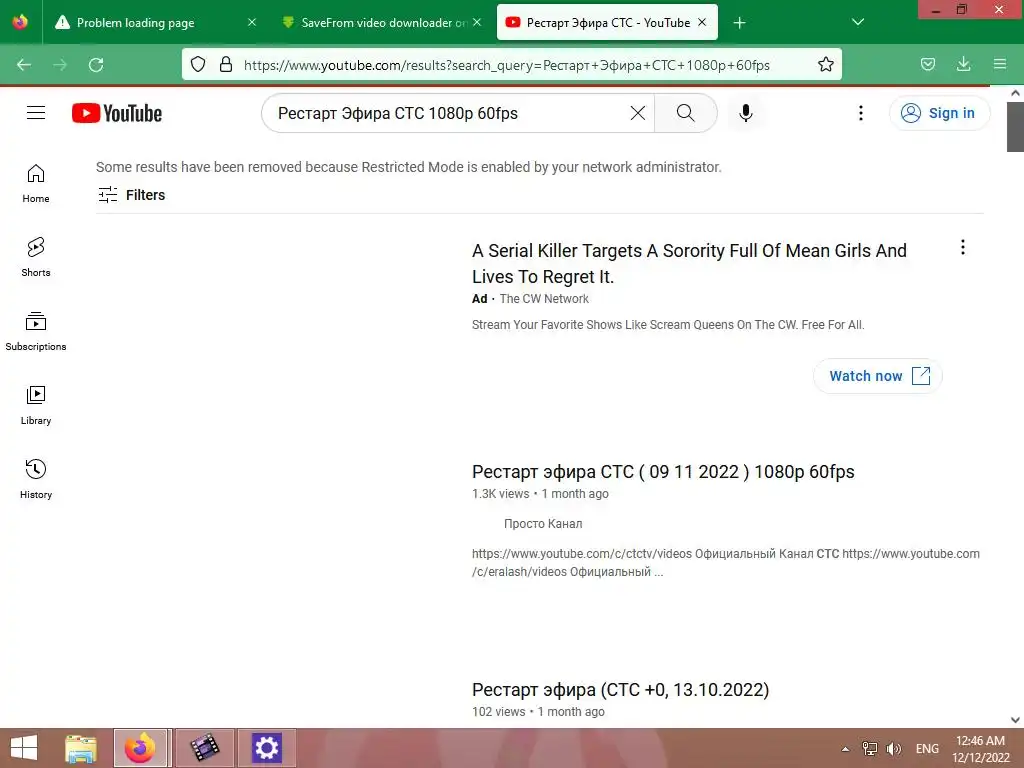The width and height of the screenshot is (1024, 768).
Task: Click the page vertical scrollbar thumb
Action: [1015, 127]
